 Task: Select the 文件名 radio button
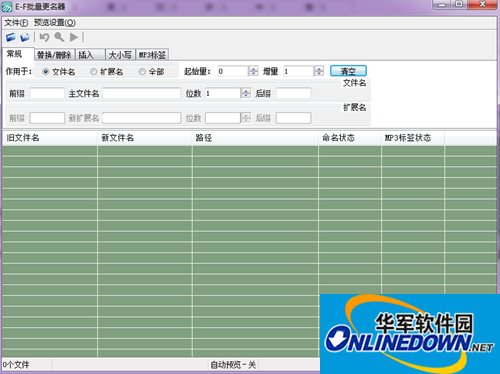pos(46,72)
